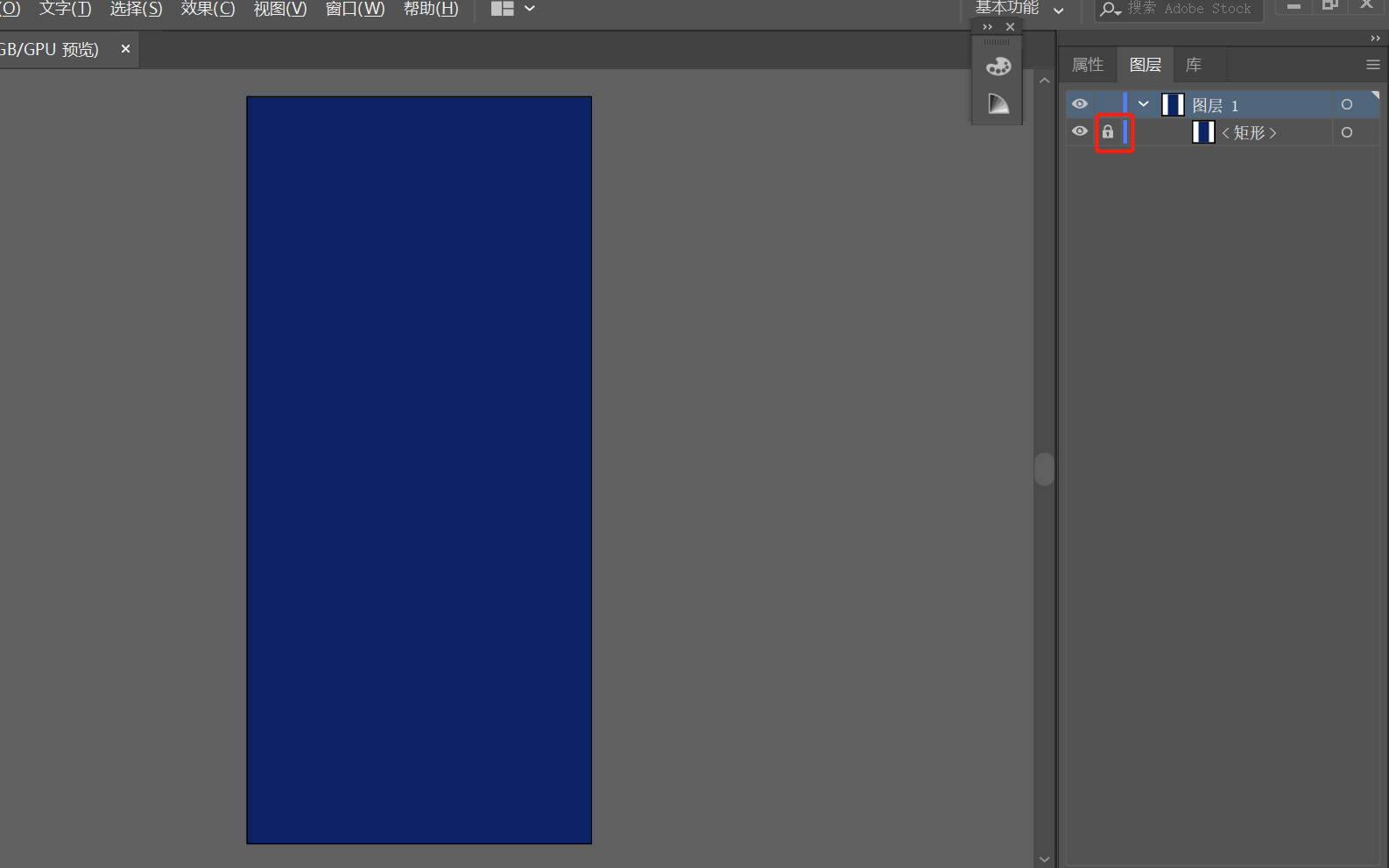Image resolution: width=1389 pixels, height=868 pixels.
Task: Open the 文字(T) menu
Action: pos(65,9)
